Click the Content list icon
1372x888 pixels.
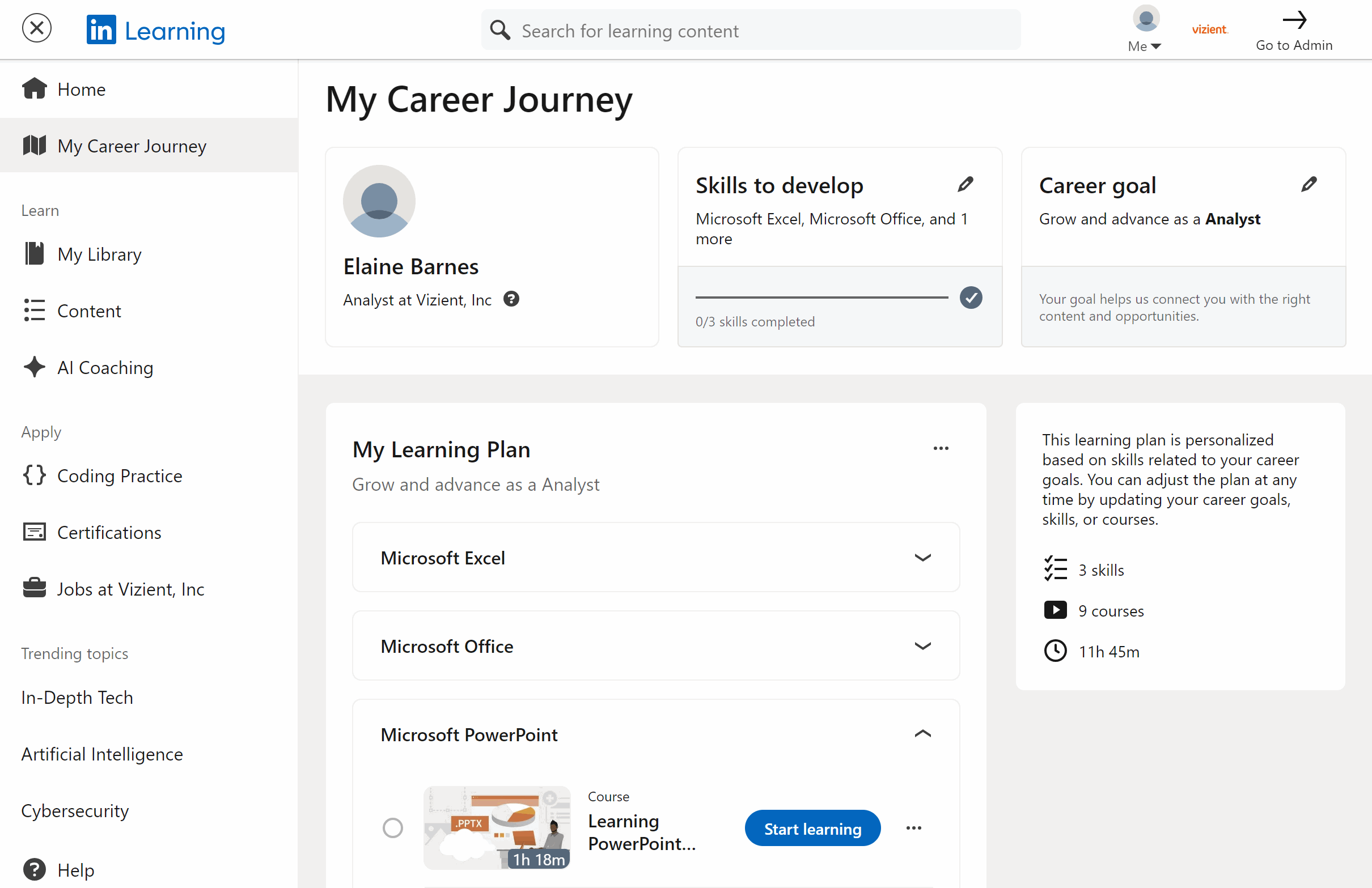tap(33, 310)
